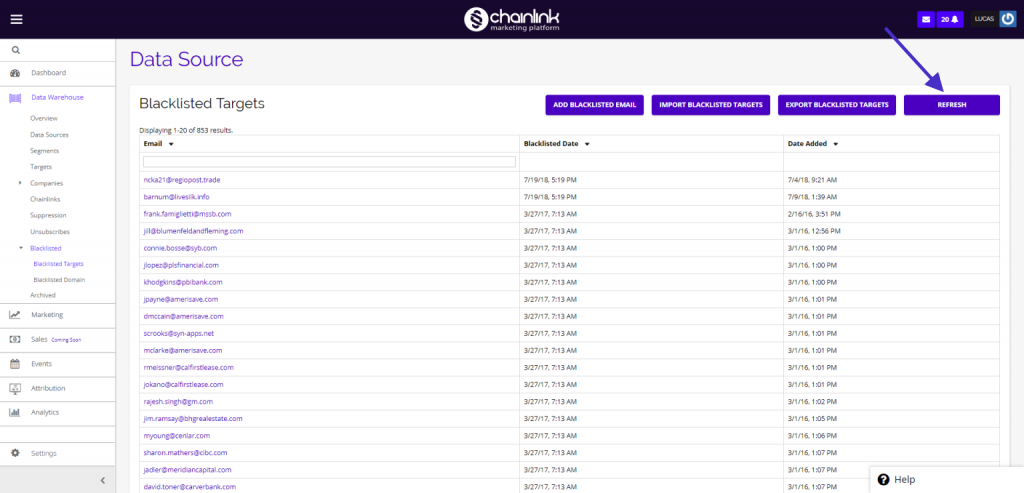Select the date 7/9/18, 1:39 AM

[x=812, y=197]
